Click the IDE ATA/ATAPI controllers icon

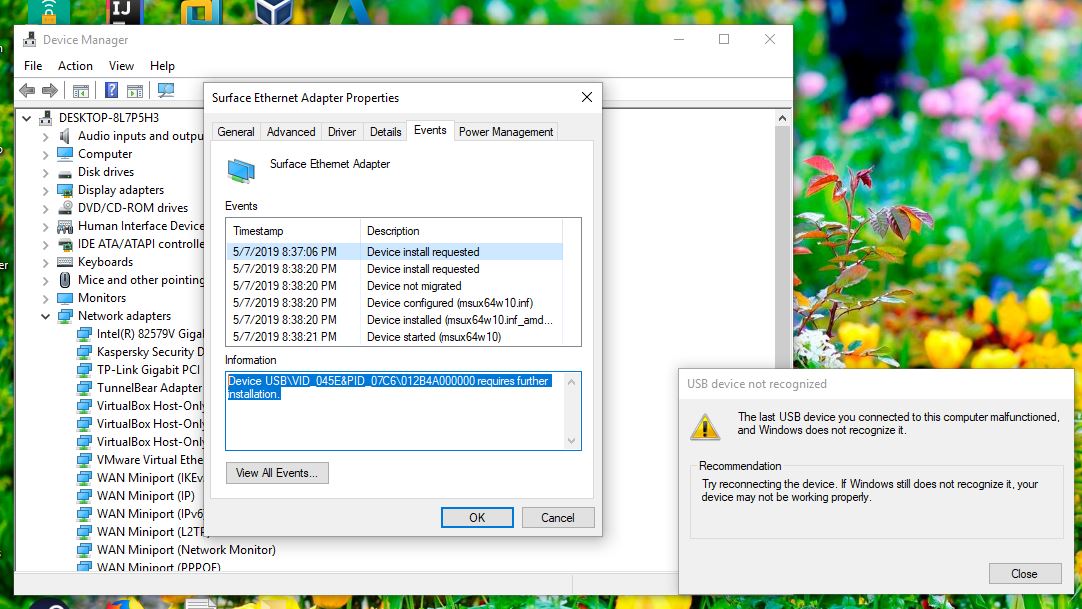[x=65, y=244]
